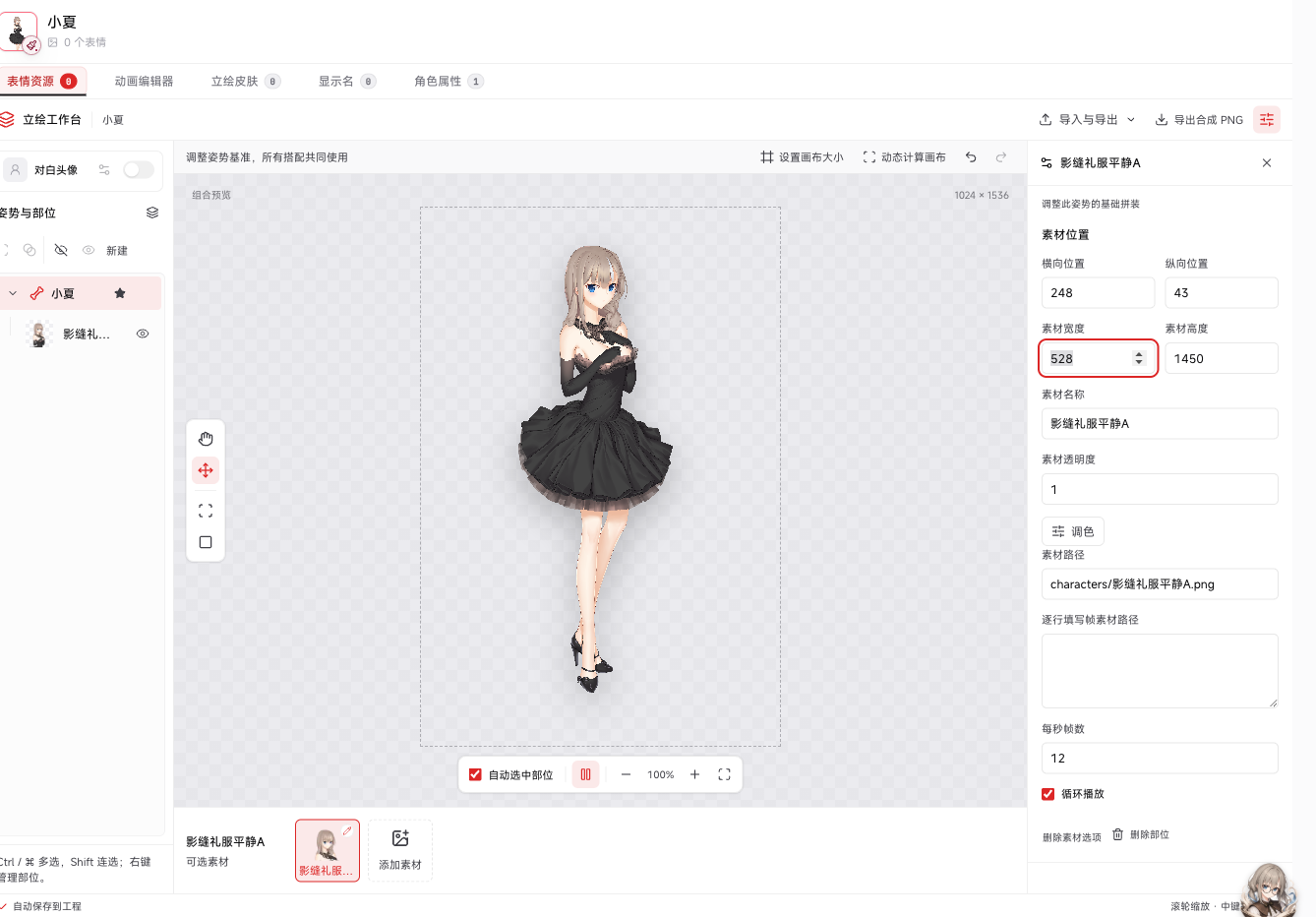Undo the last canvas change
Screen dimensions: 1316x917
click(971, 157)
